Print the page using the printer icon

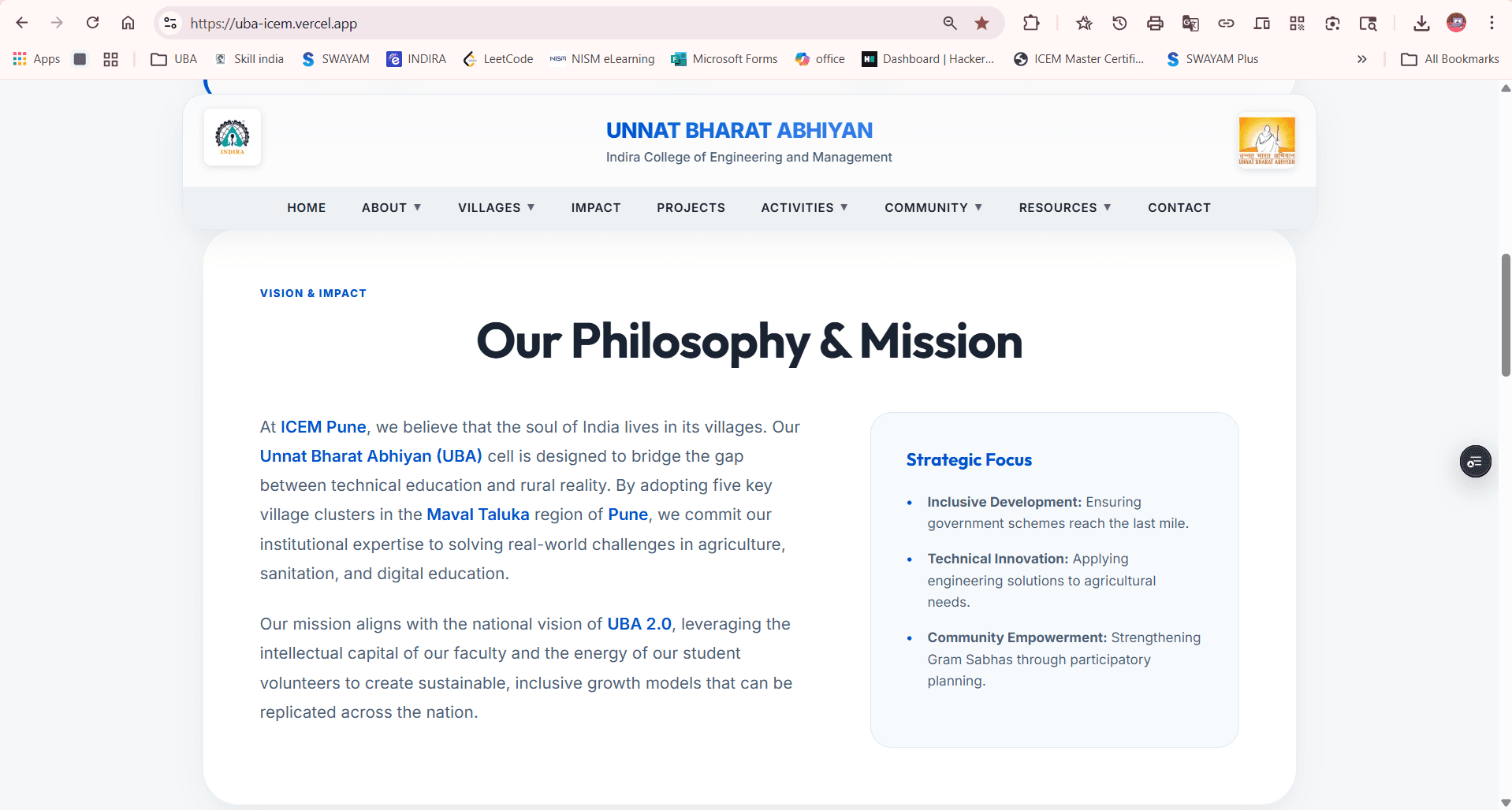[x=1155, y=23]
